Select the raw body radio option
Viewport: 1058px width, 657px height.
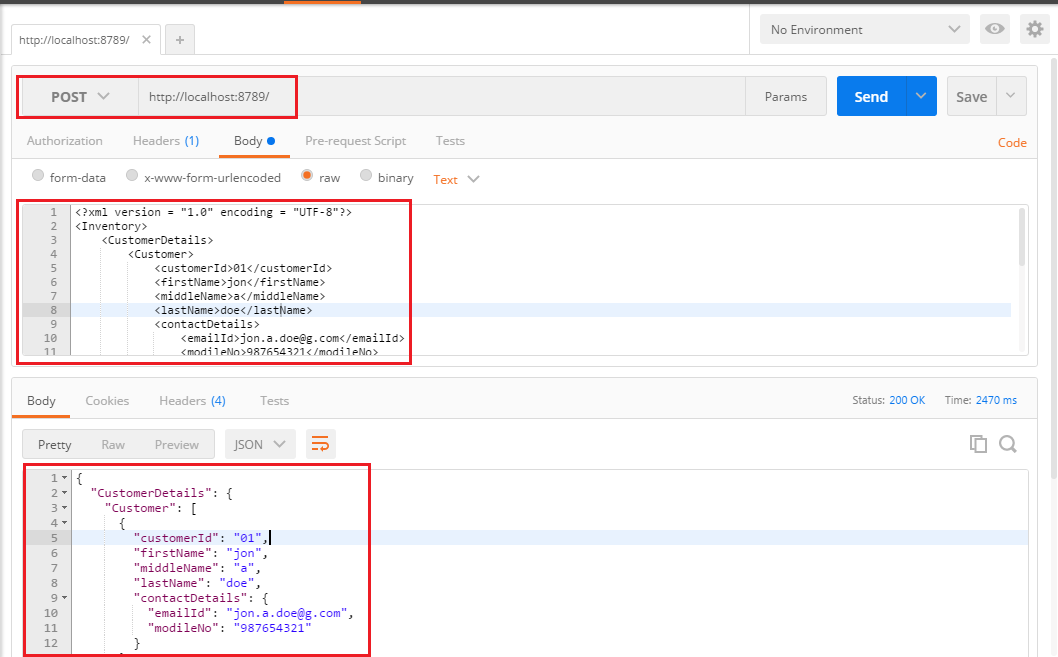307,175
